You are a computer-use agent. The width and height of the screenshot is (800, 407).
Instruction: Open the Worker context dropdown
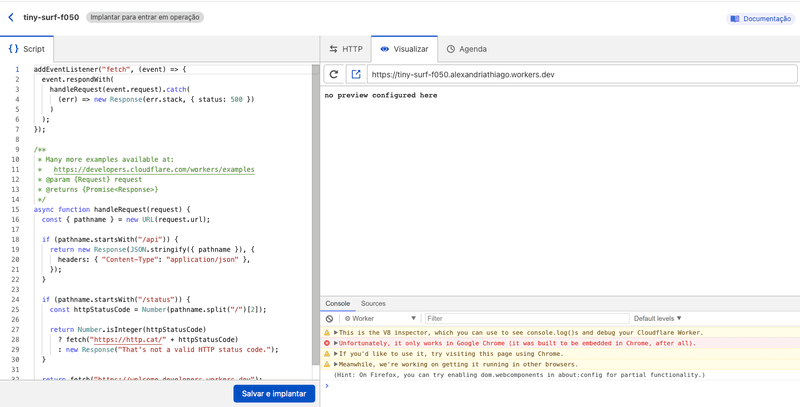click(x=380, y=318)
